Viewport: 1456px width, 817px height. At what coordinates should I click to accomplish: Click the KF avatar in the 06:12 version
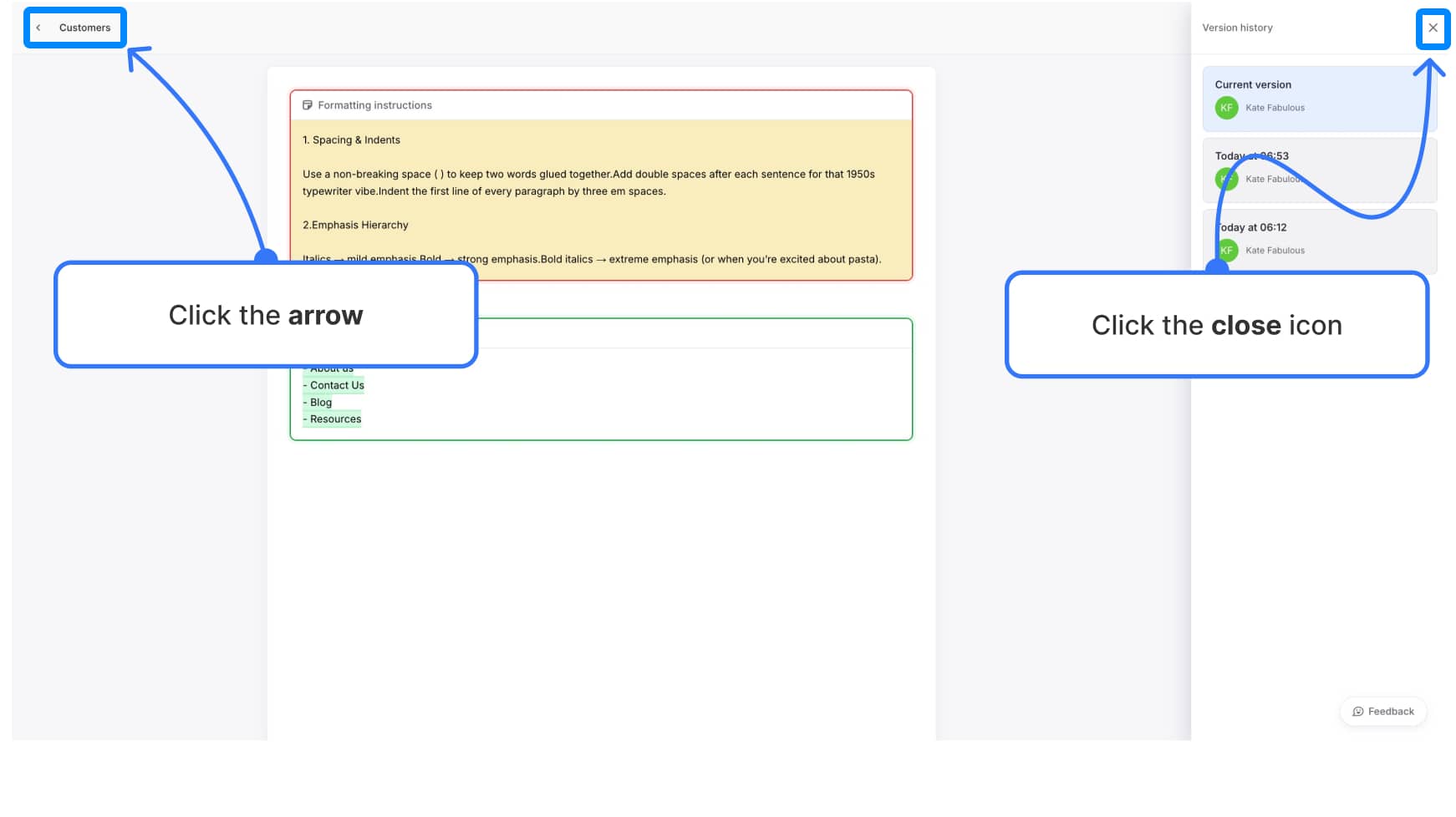[x=1226, y=250]
